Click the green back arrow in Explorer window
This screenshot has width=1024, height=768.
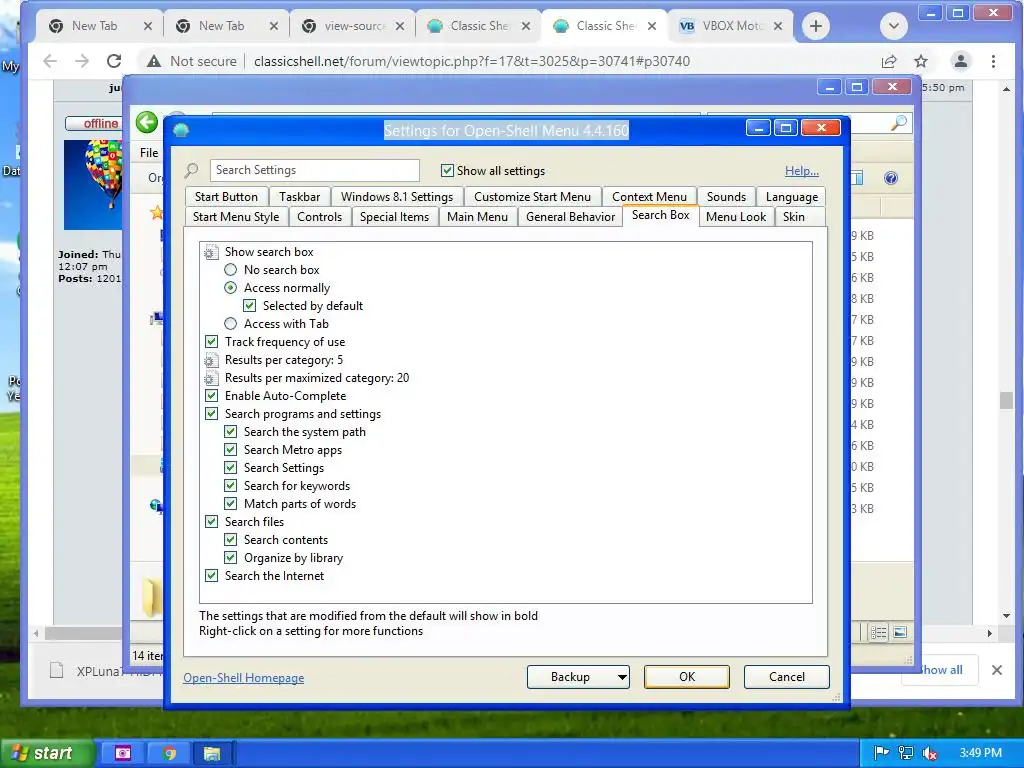[x=147, y=122]
